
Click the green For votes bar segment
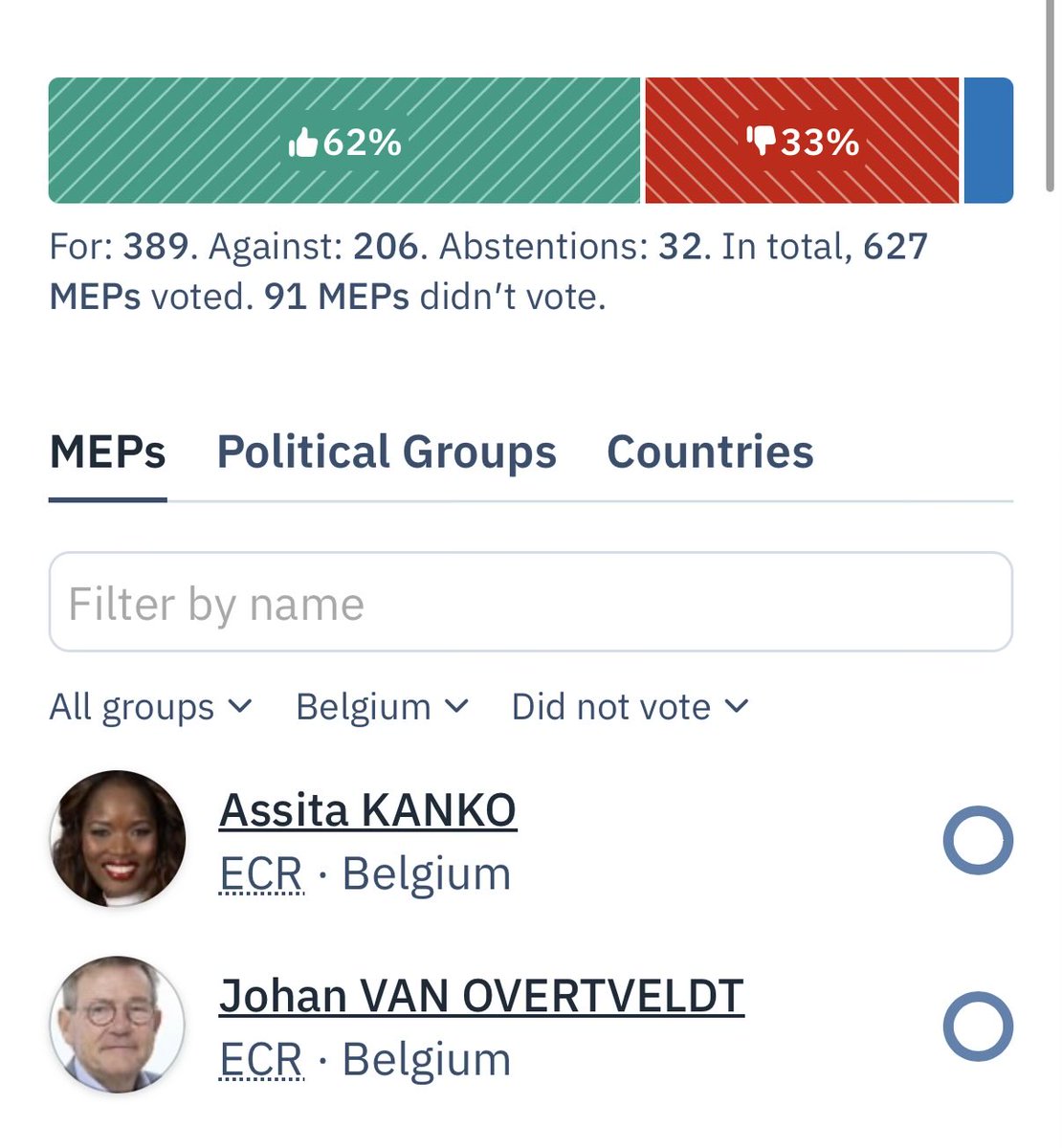(344, 141)
